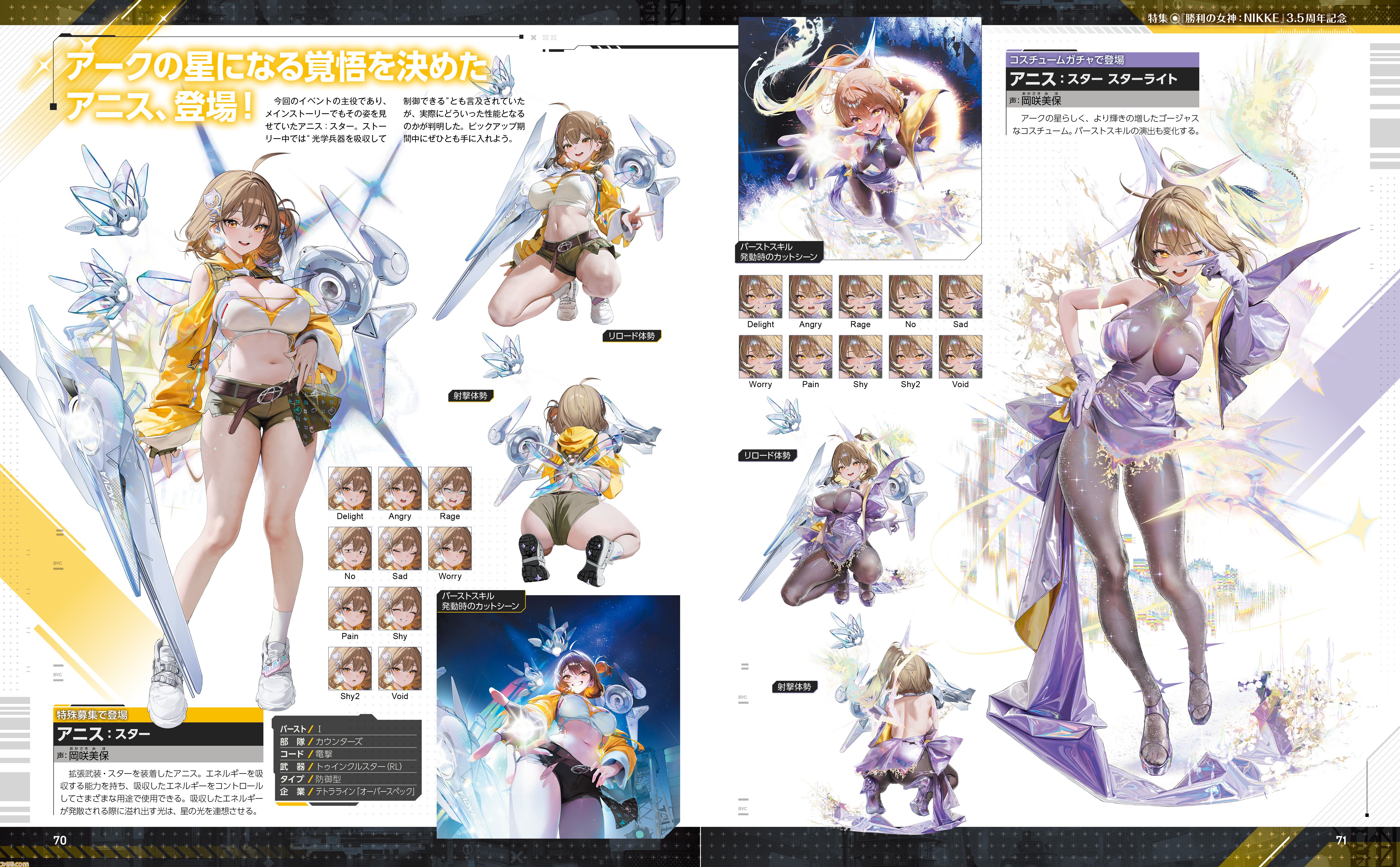This screenshot has height=867, width=1400.
Task: Click the Starlight costume Angry face thumbnail
Action: tap(811, 296)
